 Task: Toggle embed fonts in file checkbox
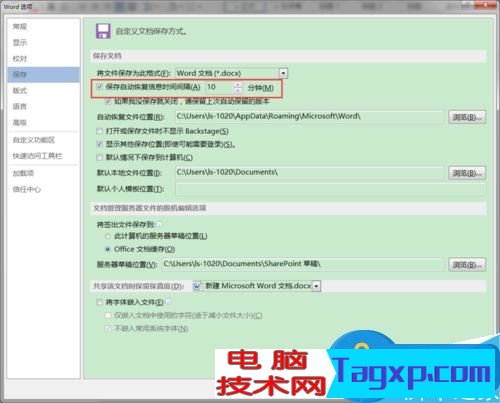[x=99, y=302]
